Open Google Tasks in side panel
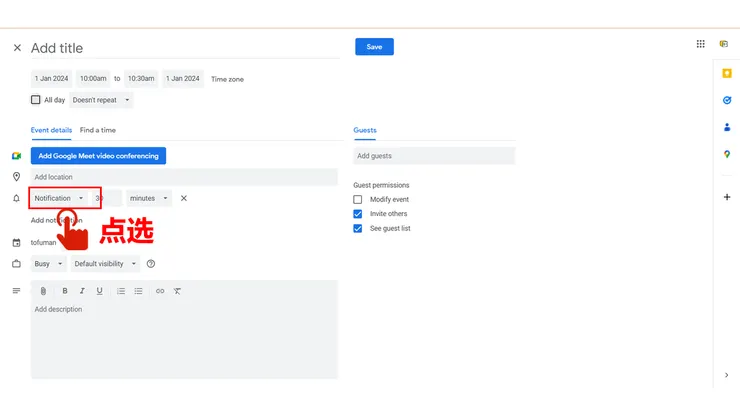 click(727, 100)
